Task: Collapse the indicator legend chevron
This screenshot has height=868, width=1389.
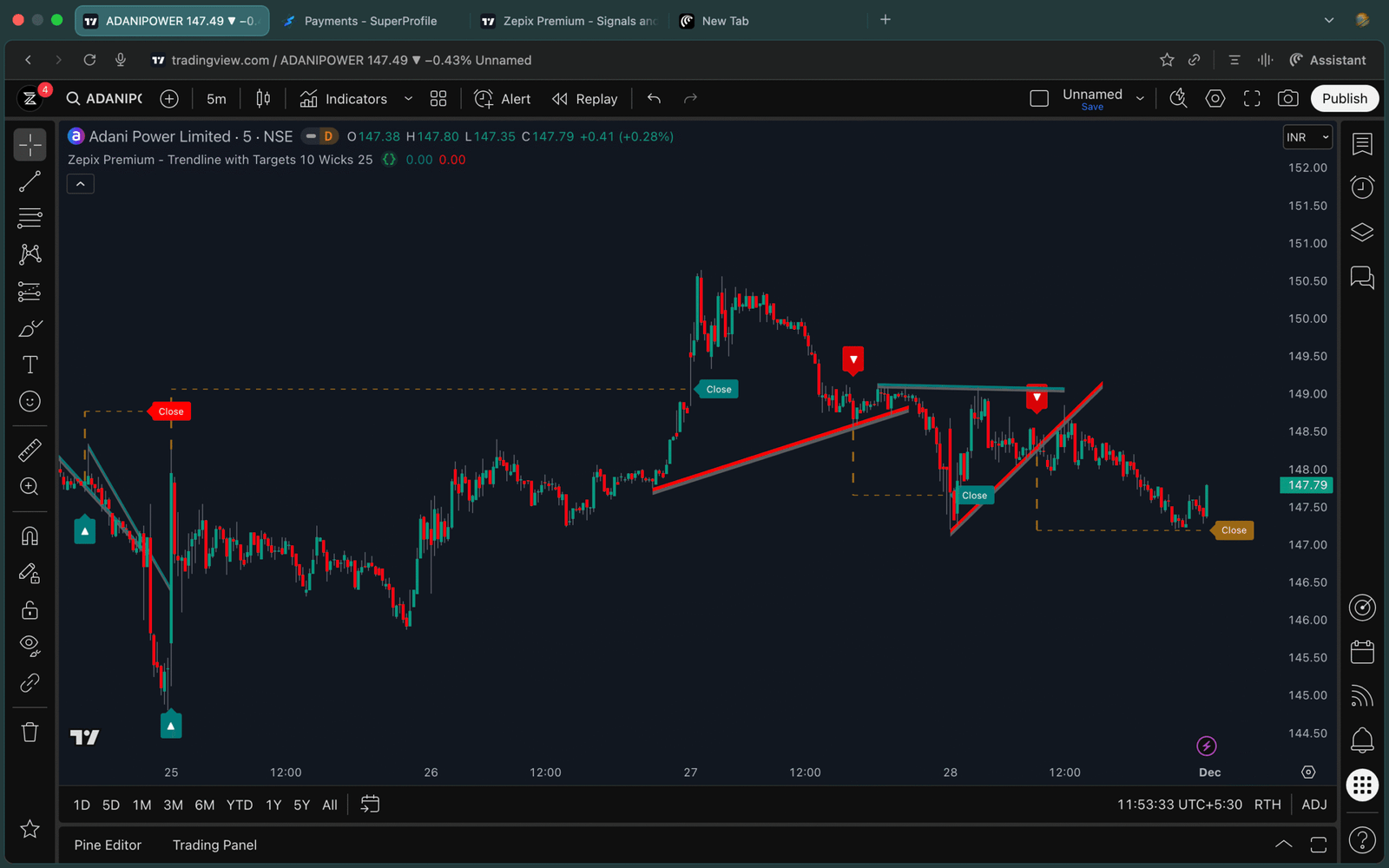Action: point(80,184)
